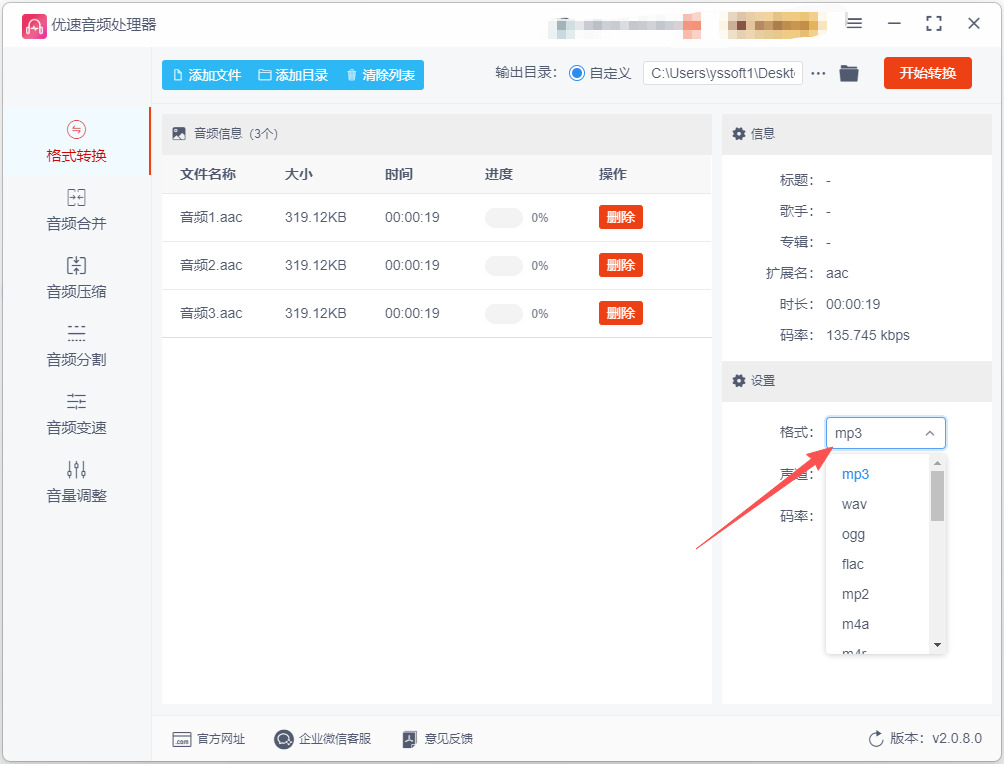Click the 开始转换 start button
The height and width of the screenshot is (764, 1004).
tap(928, 73)
